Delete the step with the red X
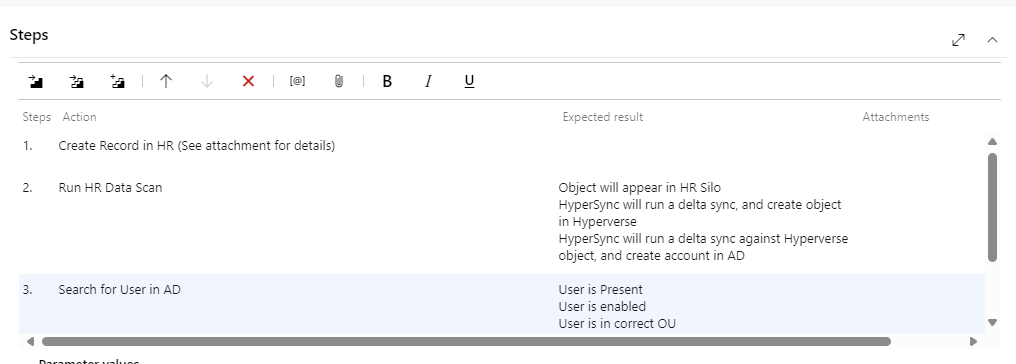 click(x=248, y=82)
